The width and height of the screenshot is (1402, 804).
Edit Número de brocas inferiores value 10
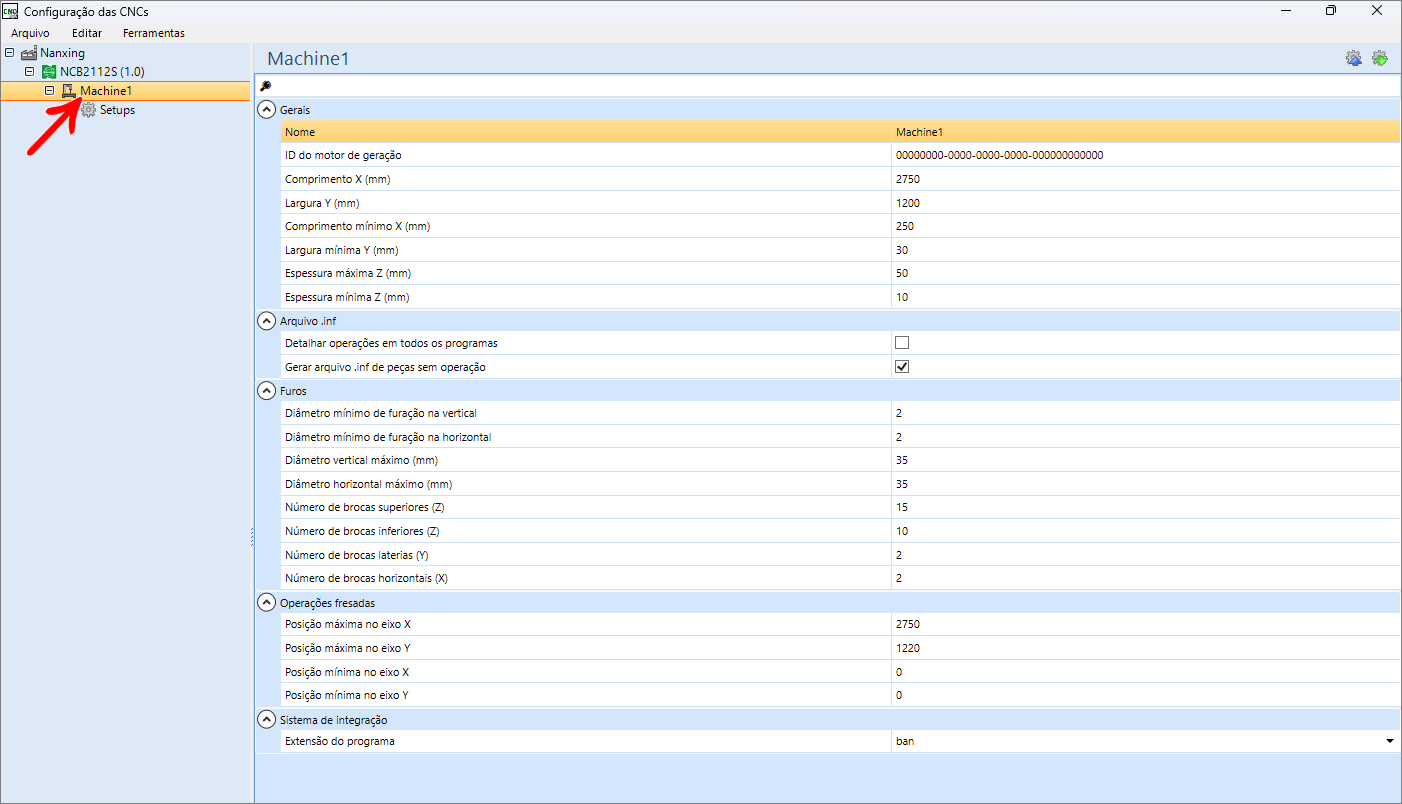click(1145, 531)
